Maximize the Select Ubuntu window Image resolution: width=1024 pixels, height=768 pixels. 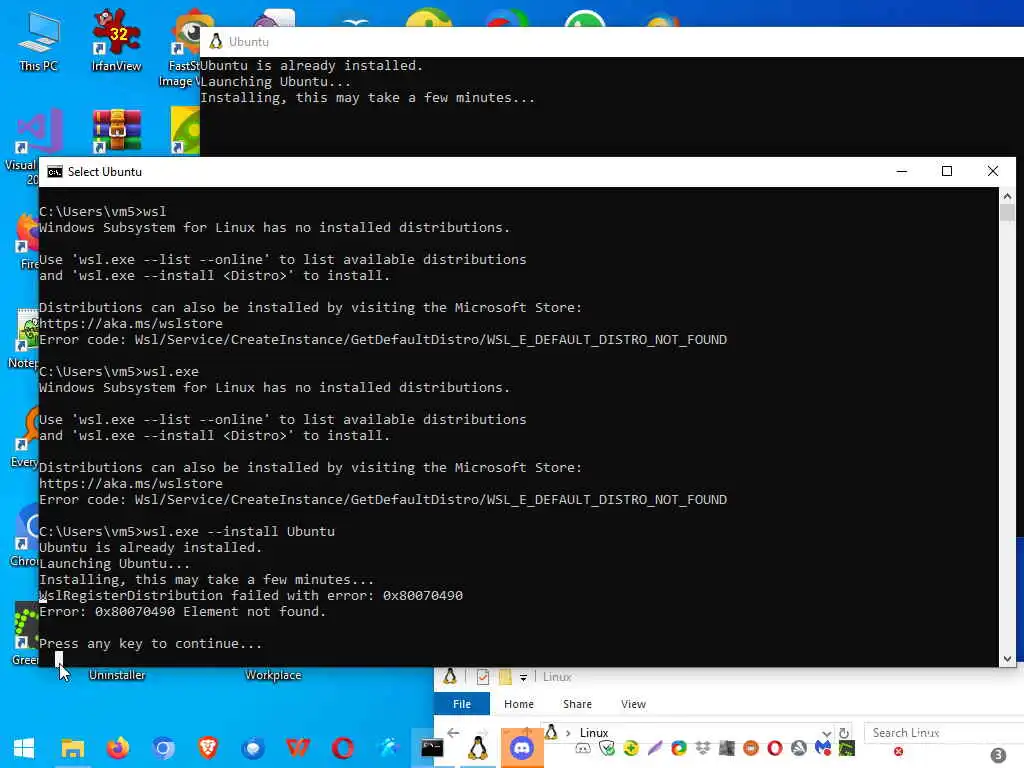(x=947, y=172)
